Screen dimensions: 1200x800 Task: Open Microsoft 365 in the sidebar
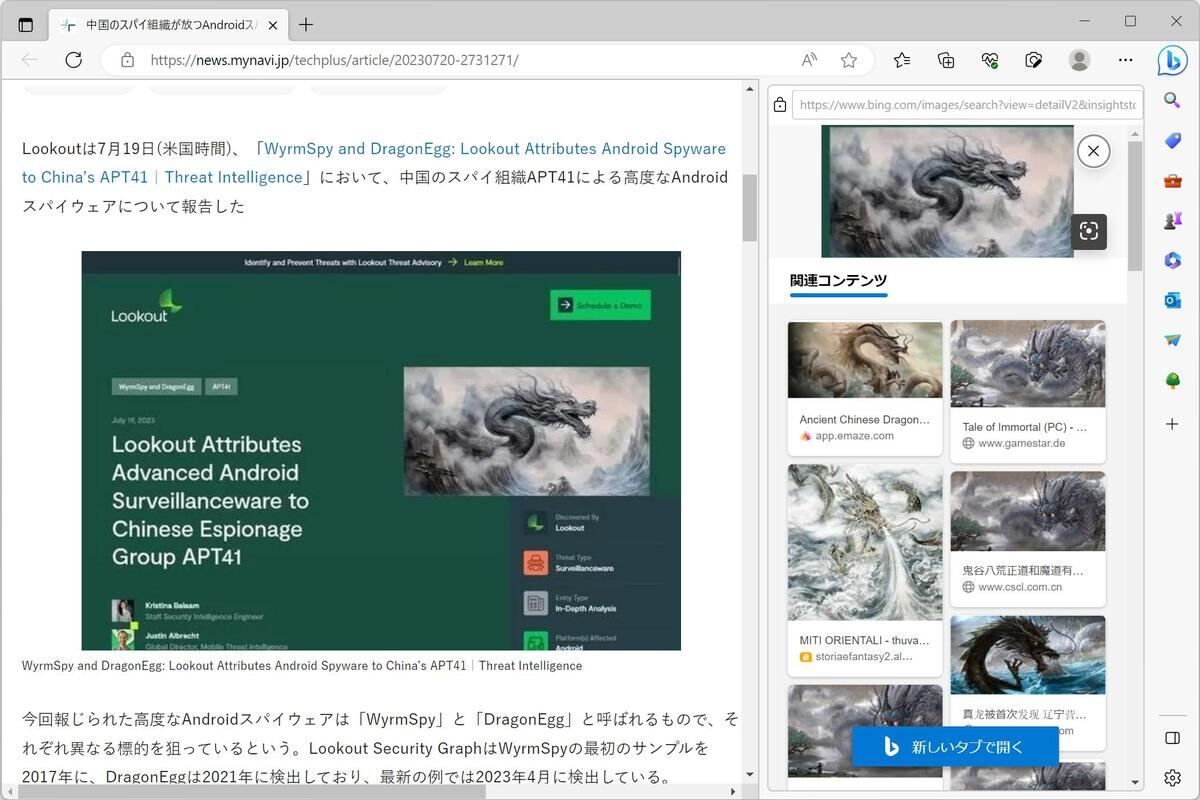point(1173,260)
